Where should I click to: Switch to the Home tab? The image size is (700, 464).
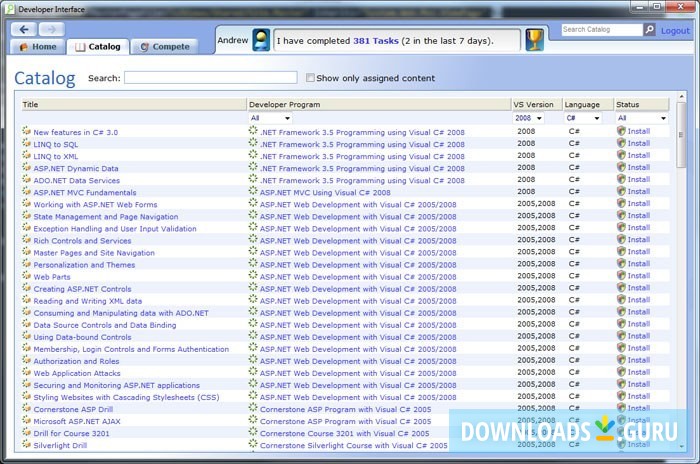point(38,46)
